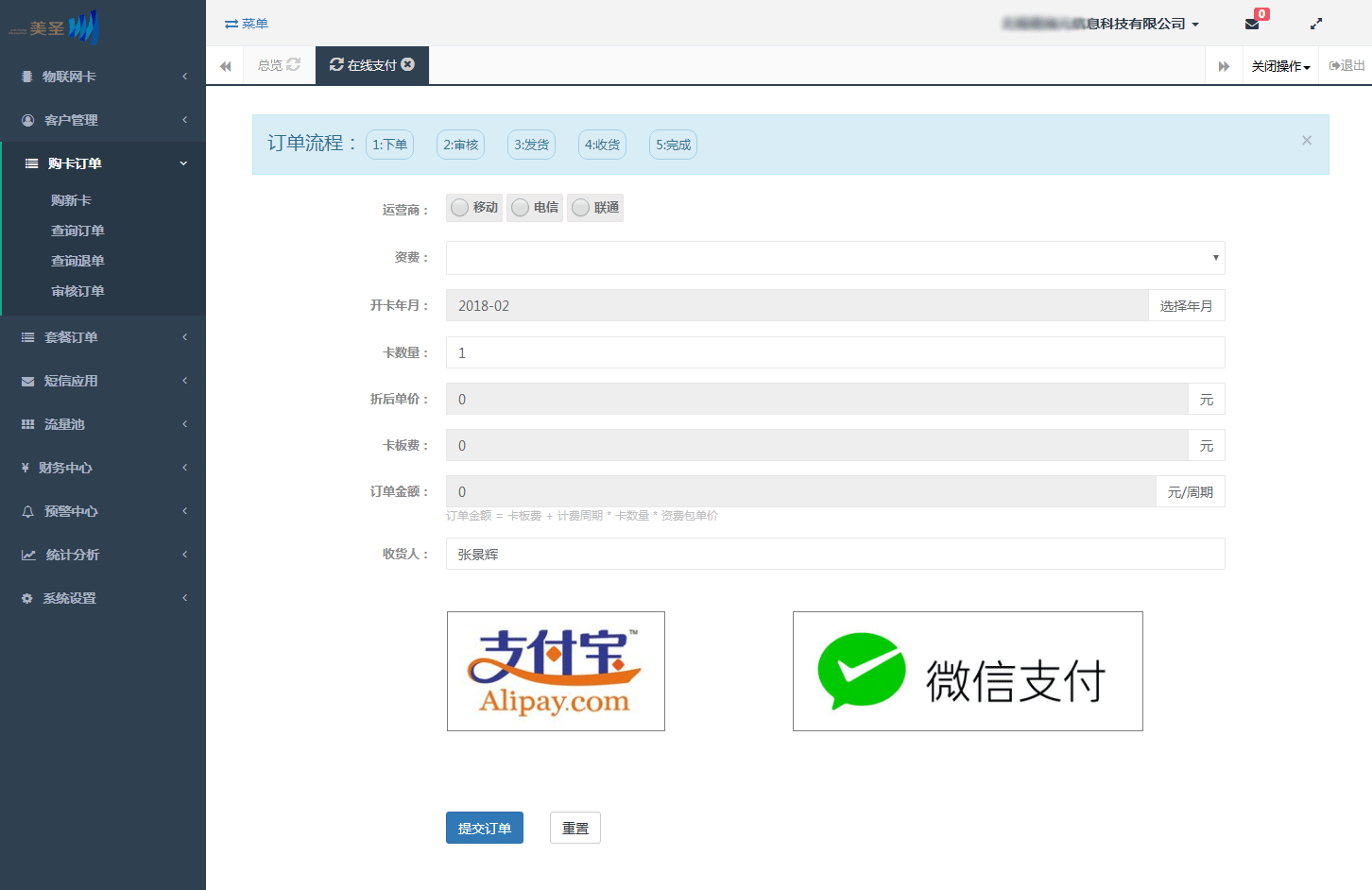The height and width of the screenshot is (890, 1372).
Task: Click 重置 button
Action: coord(575,828)
